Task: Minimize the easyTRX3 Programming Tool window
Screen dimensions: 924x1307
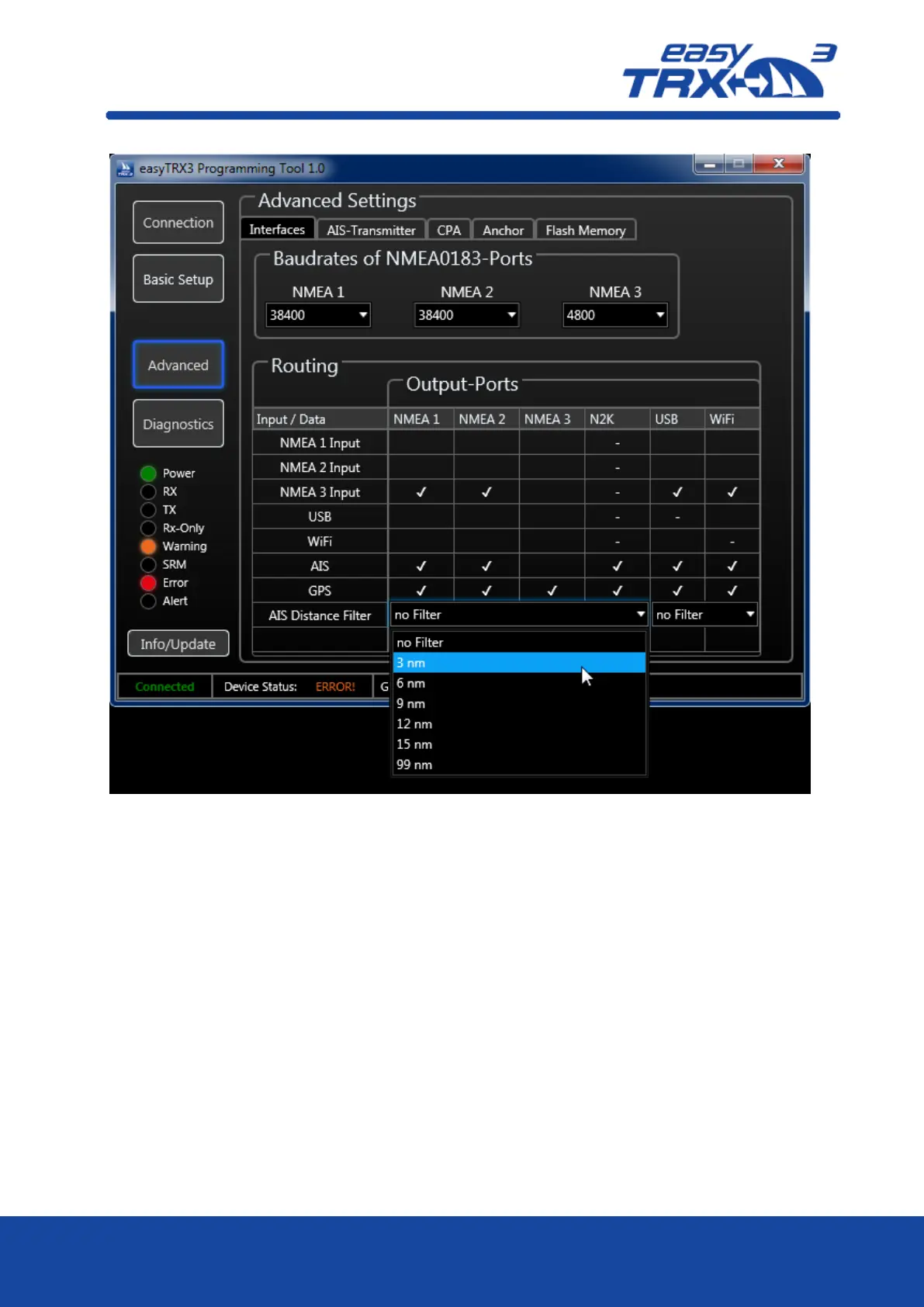Action: tap(709, 164)
